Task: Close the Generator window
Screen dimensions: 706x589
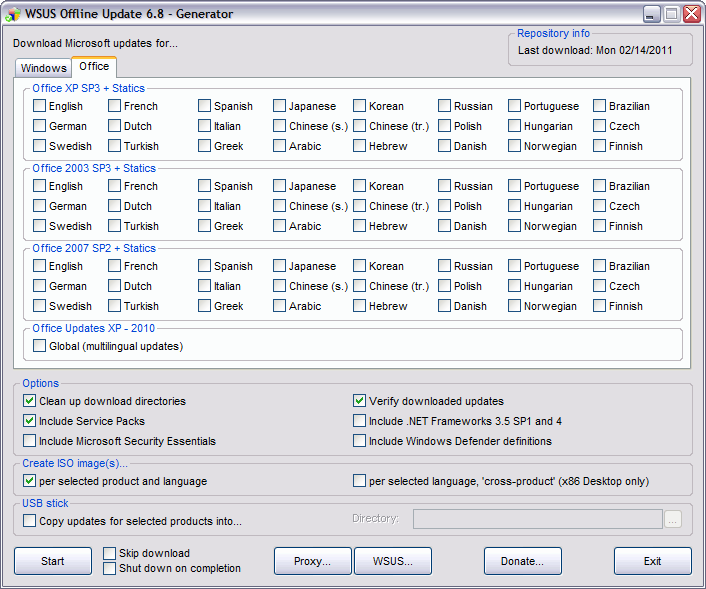Action: pos(691,14)
